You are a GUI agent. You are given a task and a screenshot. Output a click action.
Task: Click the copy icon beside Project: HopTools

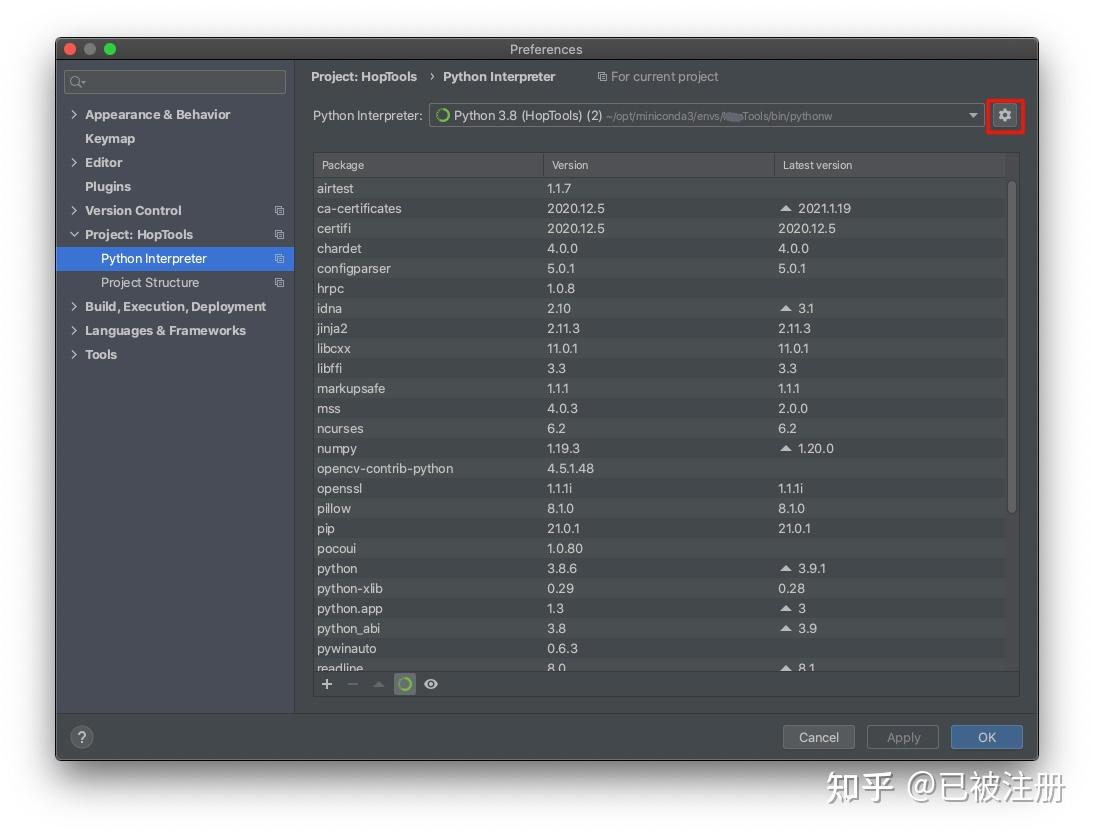click(x=279, y=234)
